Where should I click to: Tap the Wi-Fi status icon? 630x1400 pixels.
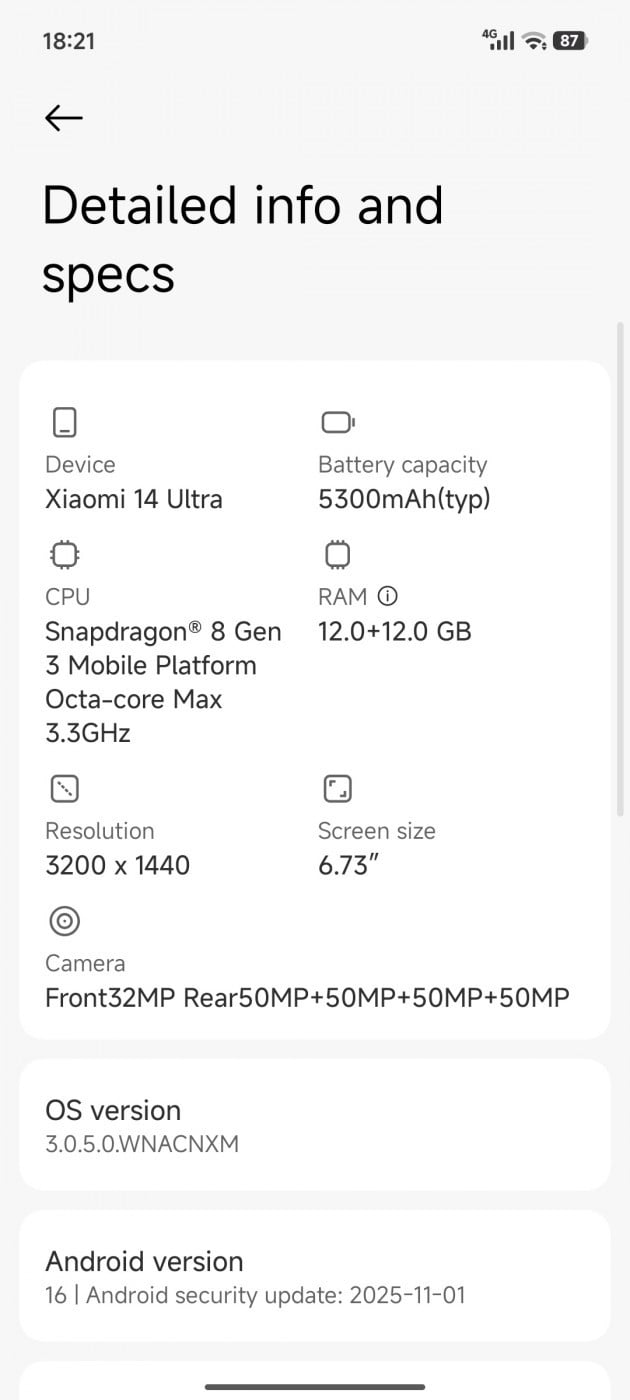[535, 41]
